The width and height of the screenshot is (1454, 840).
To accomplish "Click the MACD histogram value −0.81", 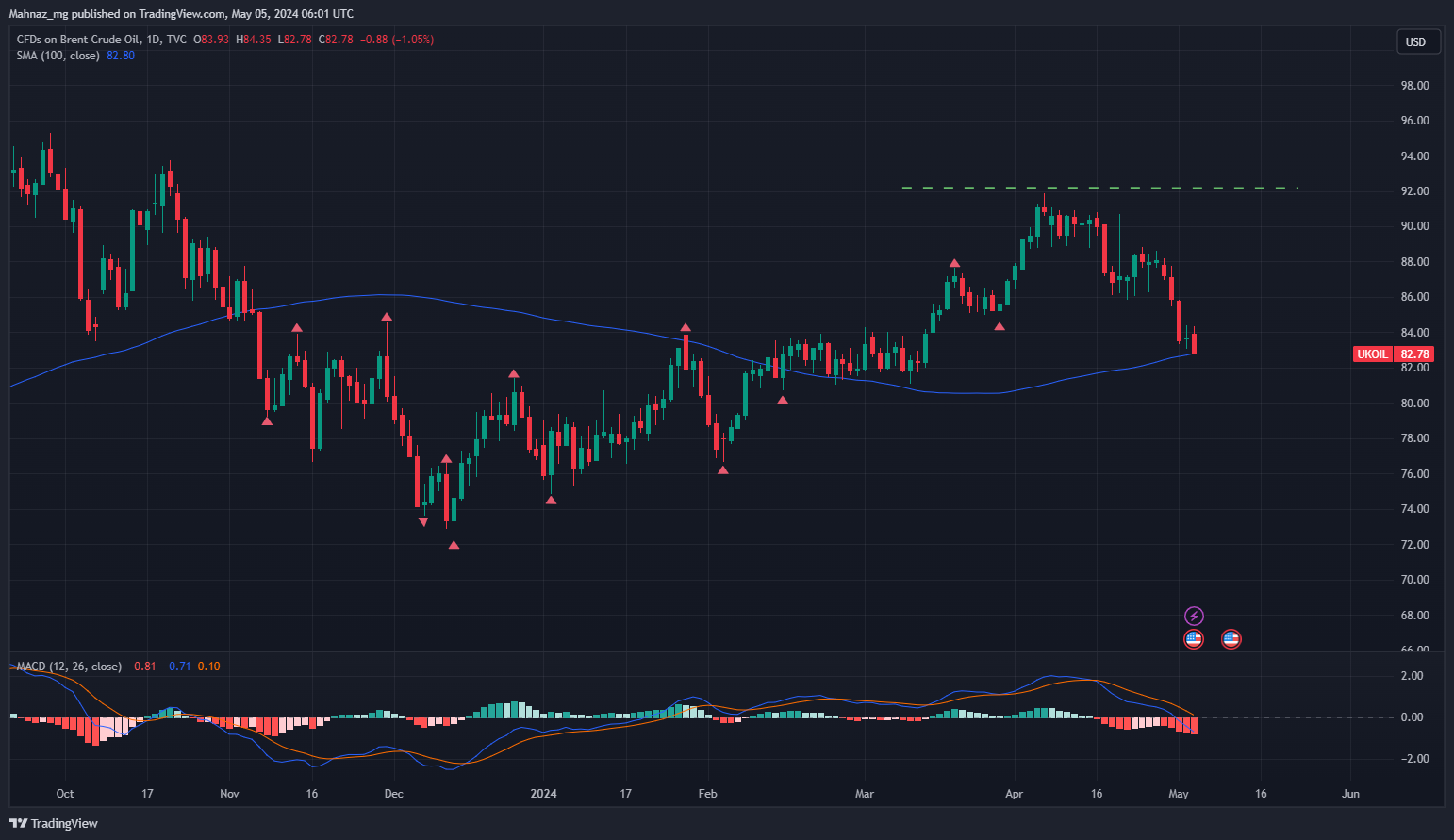I will point(143,667).
